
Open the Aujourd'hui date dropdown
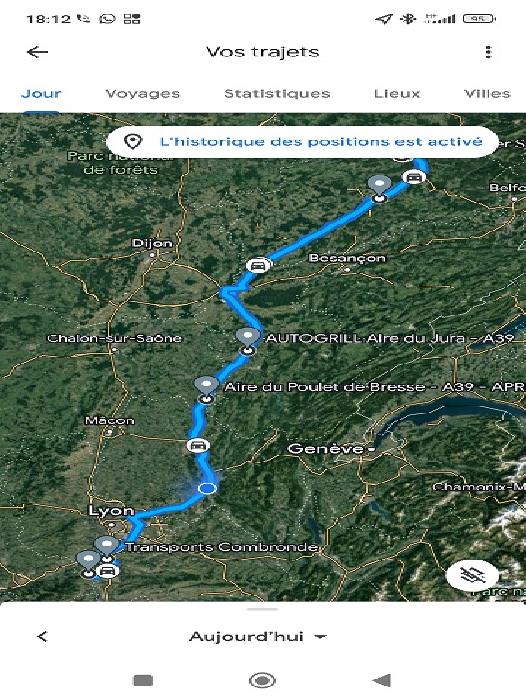(x=258, y=636)
